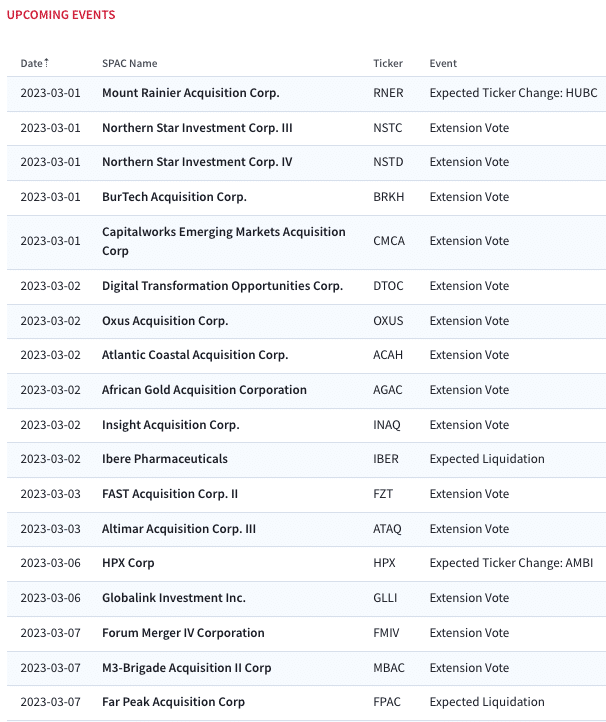Click Expected Ticker Change: AMBI event

(x=512, y=563)
